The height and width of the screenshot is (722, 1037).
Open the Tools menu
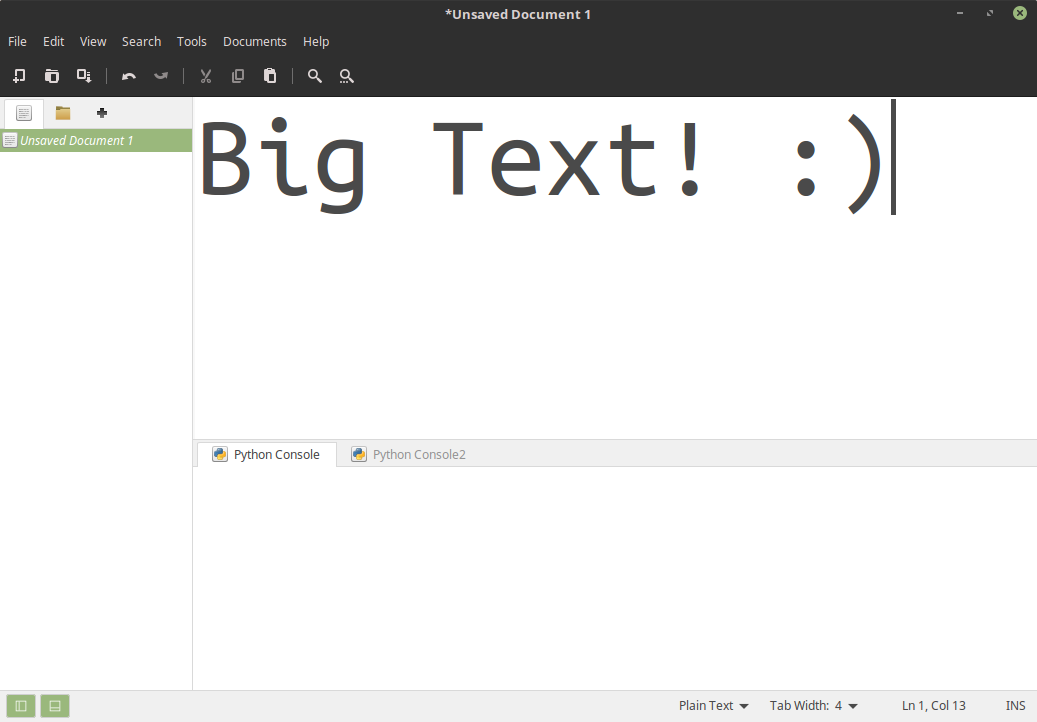click(191, 42)
